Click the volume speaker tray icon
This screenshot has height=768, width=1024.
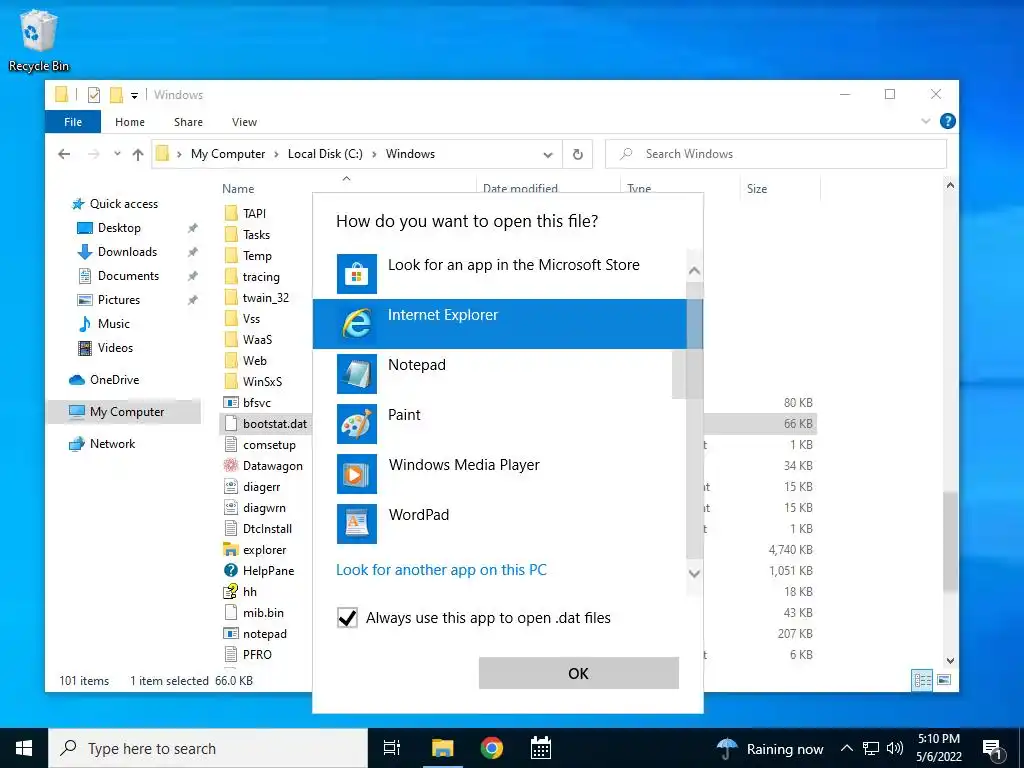(895, 748)
